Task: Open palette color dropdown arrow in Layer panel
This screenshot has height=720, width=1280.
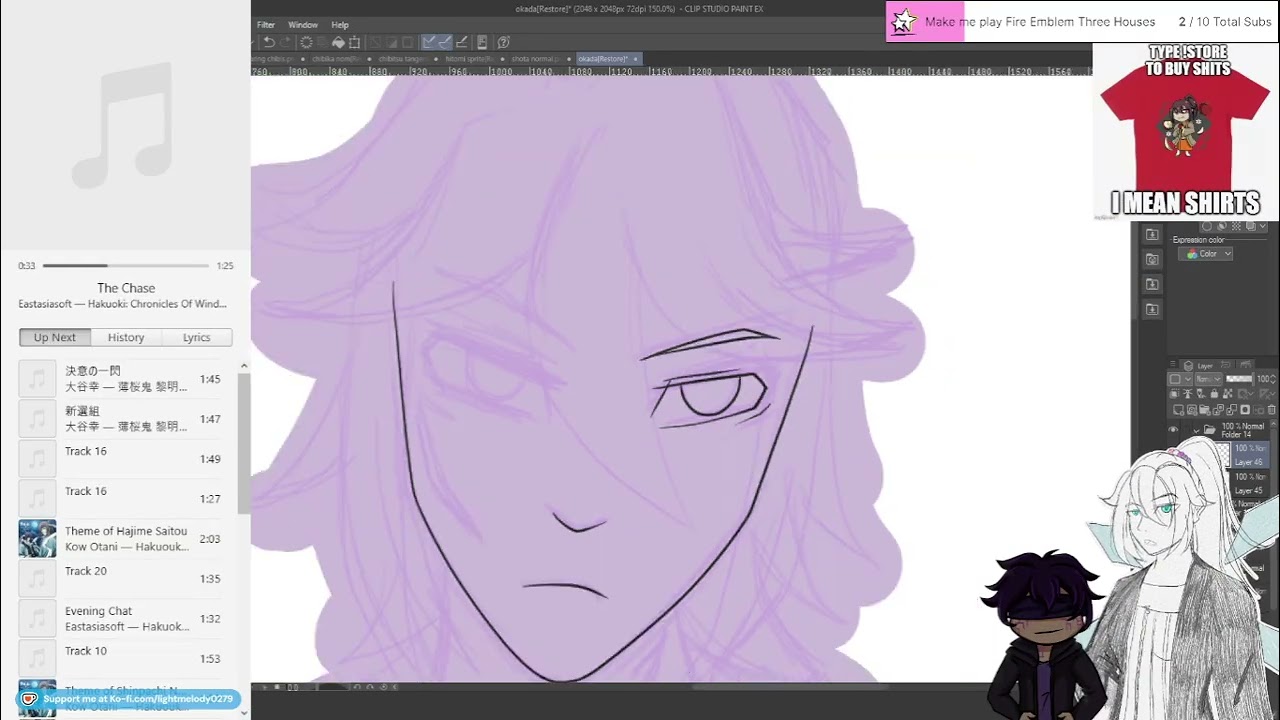Action: pos(1188,379)
